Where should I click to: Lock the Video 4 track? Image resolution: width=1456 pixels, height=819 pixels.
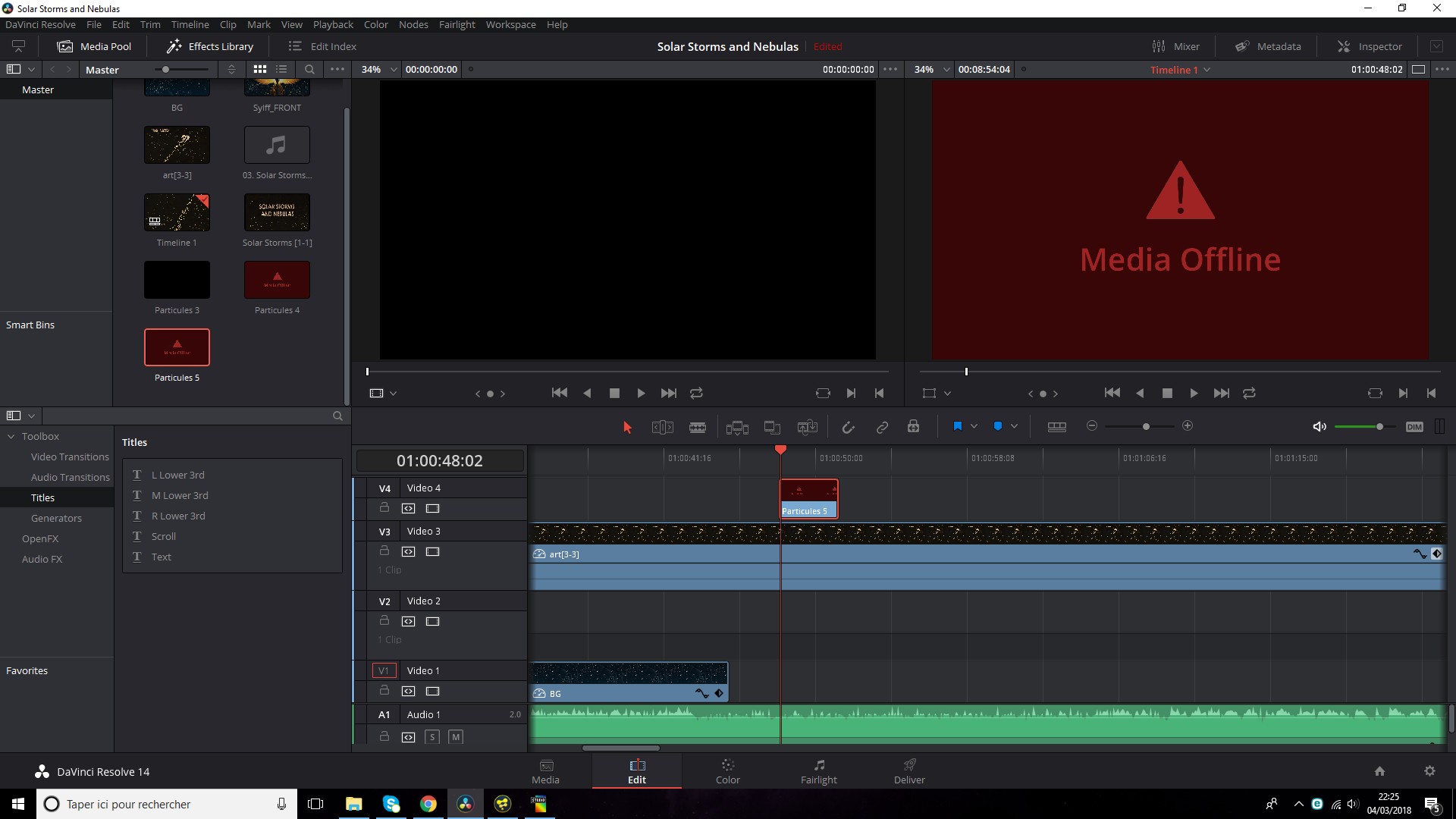(384, 507)
